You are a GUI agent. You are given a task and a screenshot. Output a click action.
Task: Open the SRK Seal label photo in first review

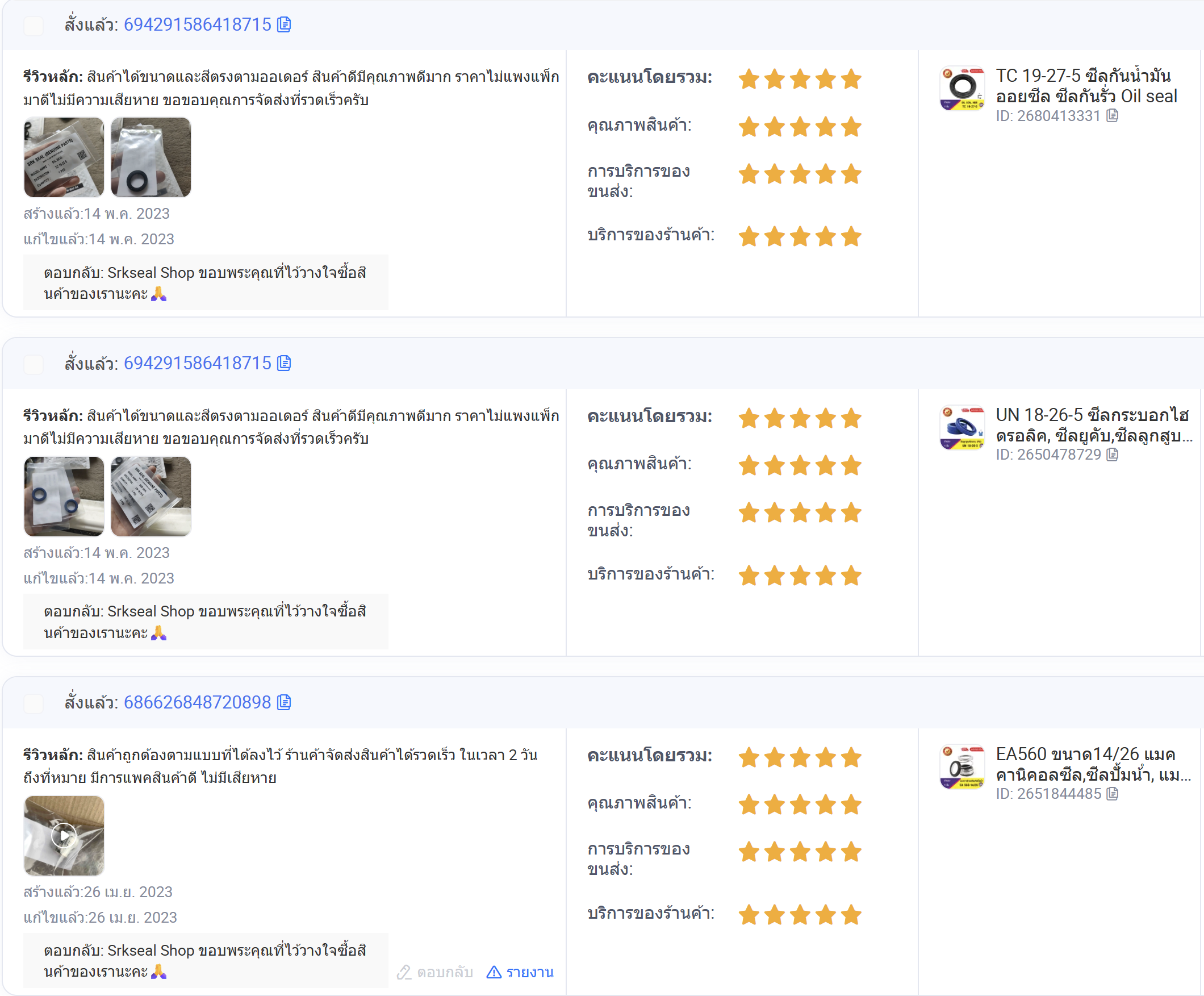64,157
